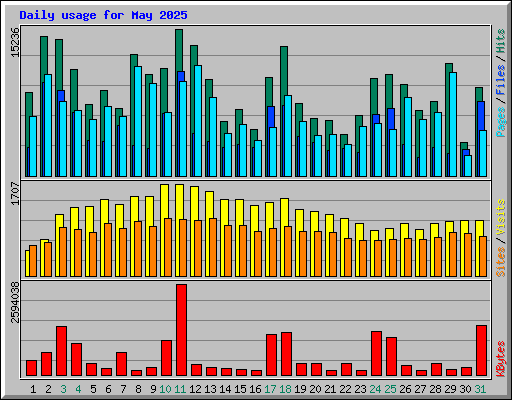
Task: Select day 2 on the x-axis
Action: click(x=48, y=389)
